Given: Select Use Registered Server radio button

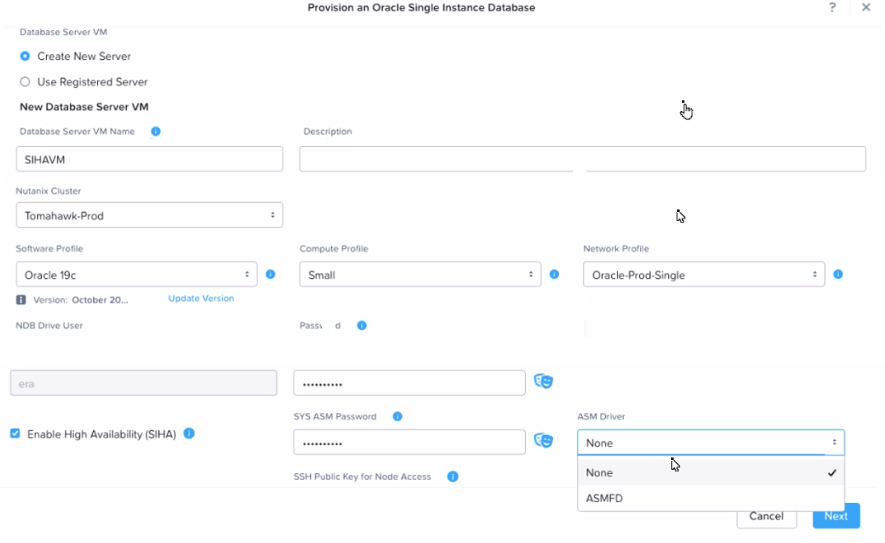Looking at the screenshot, I should point(25,82).
